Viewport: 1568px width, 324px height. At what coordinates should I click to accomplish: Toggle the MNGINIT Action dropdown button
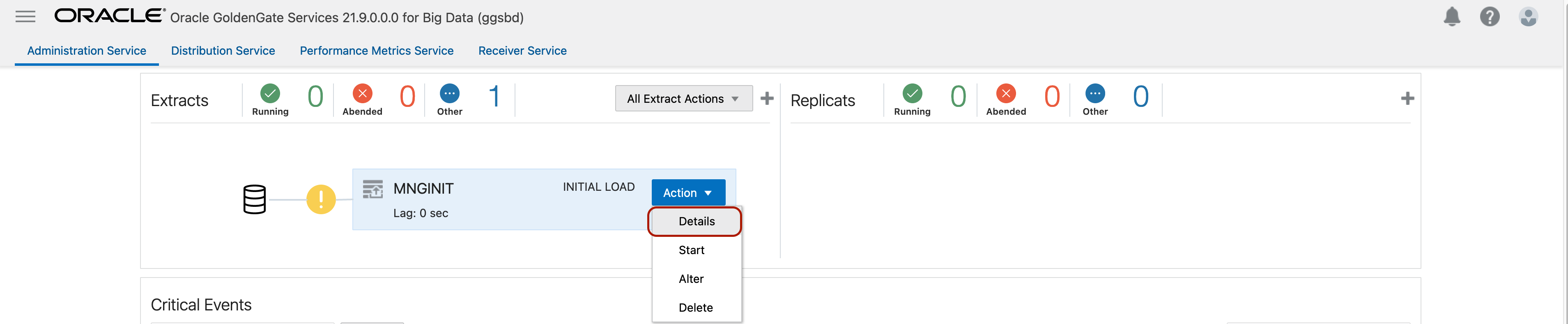688,193
